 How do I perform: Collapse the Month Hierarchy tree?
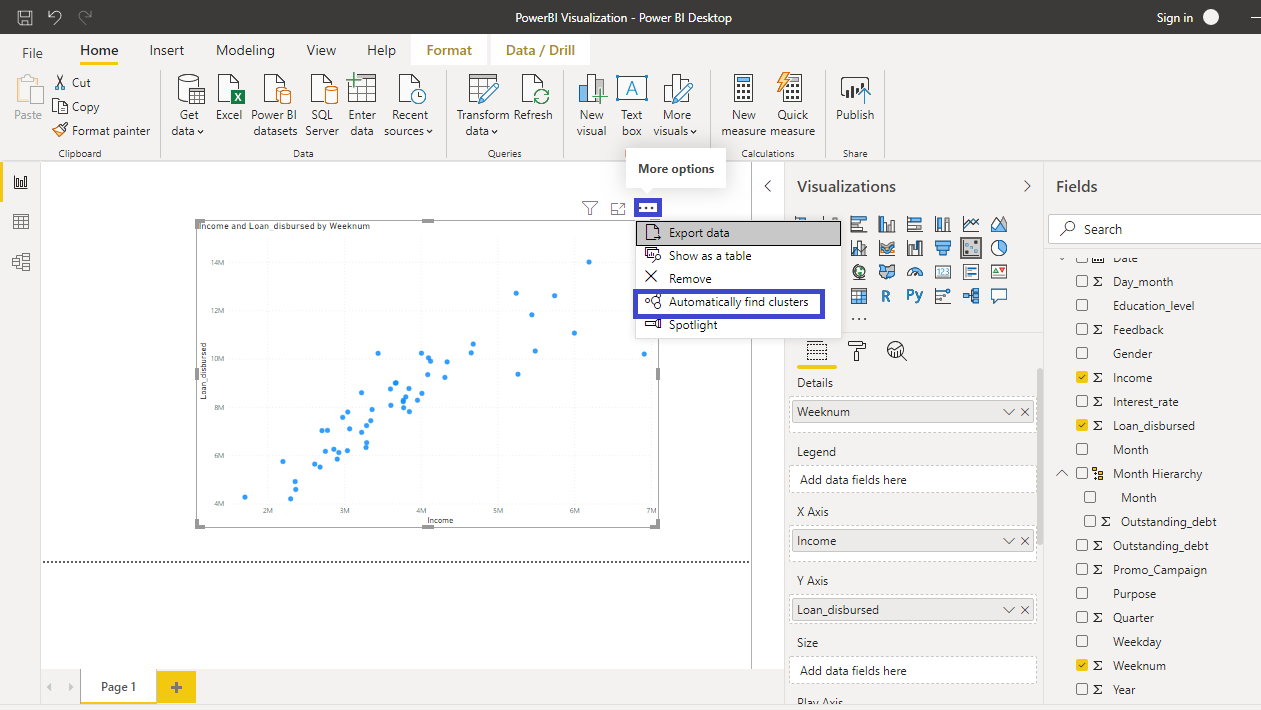(x=1062, y=474)
